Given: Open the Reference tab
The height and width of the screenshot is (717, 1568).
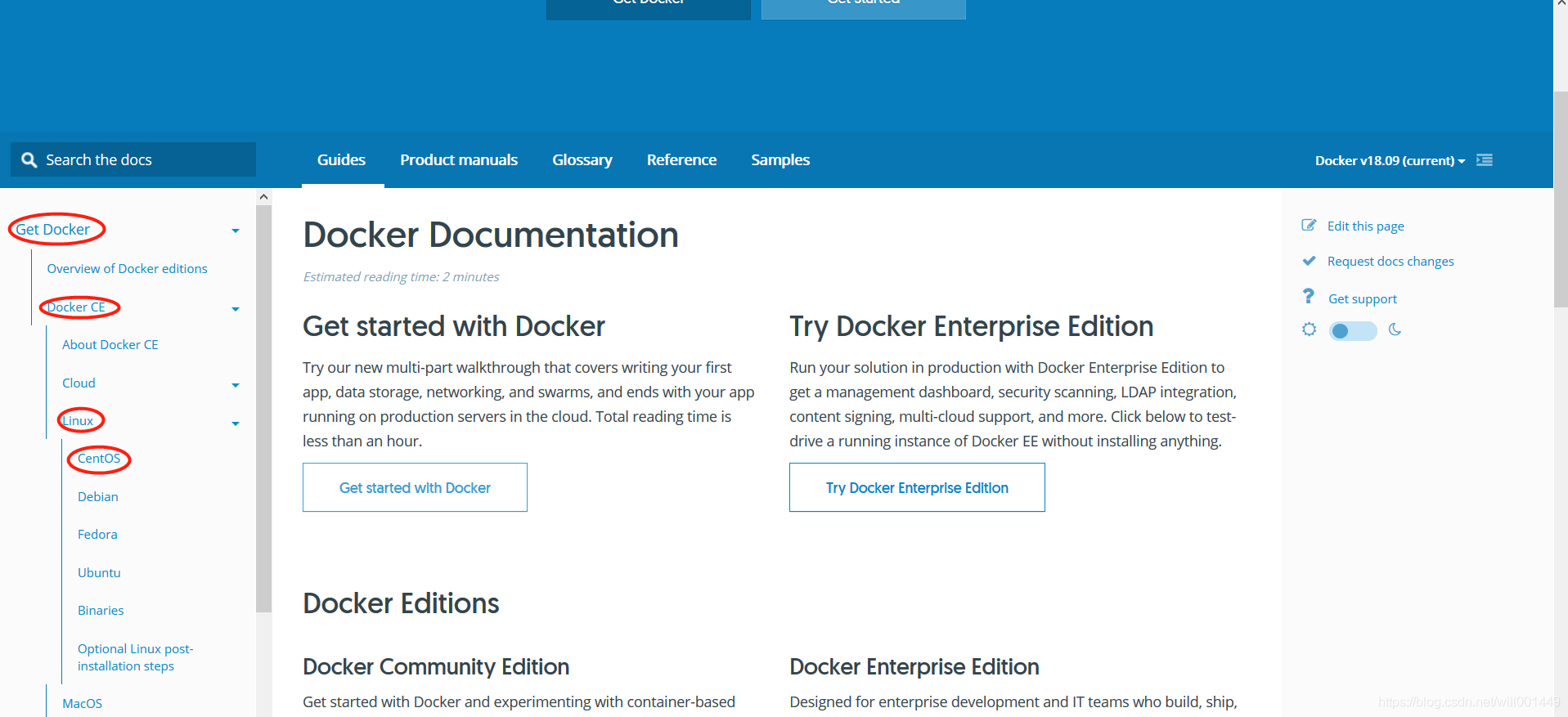Looking at the screenshot, I should (x=681, y=160).
